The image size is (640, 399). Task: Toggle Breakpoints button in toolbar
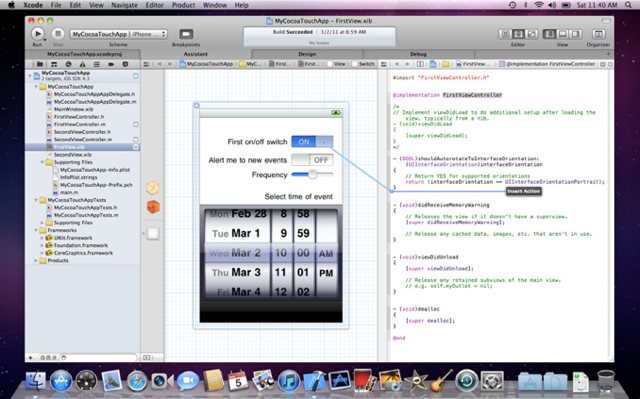point(186,34)
